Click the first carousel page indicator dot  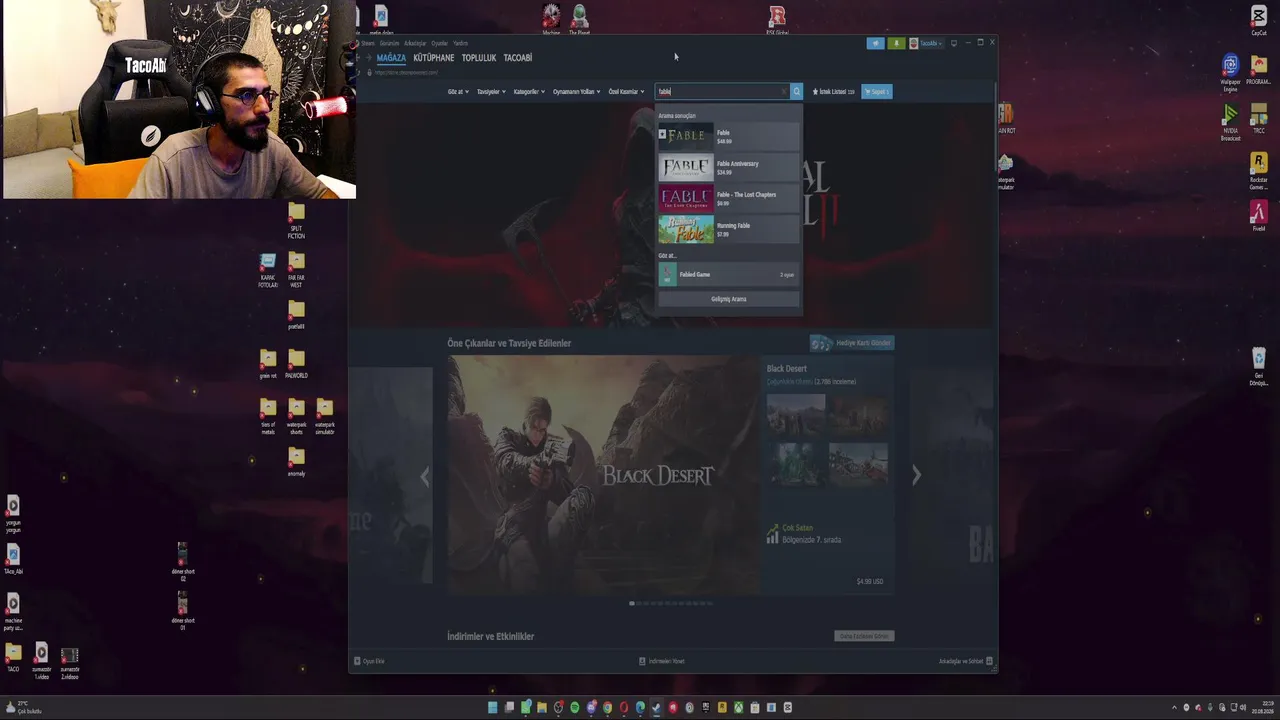pos(632,603)
